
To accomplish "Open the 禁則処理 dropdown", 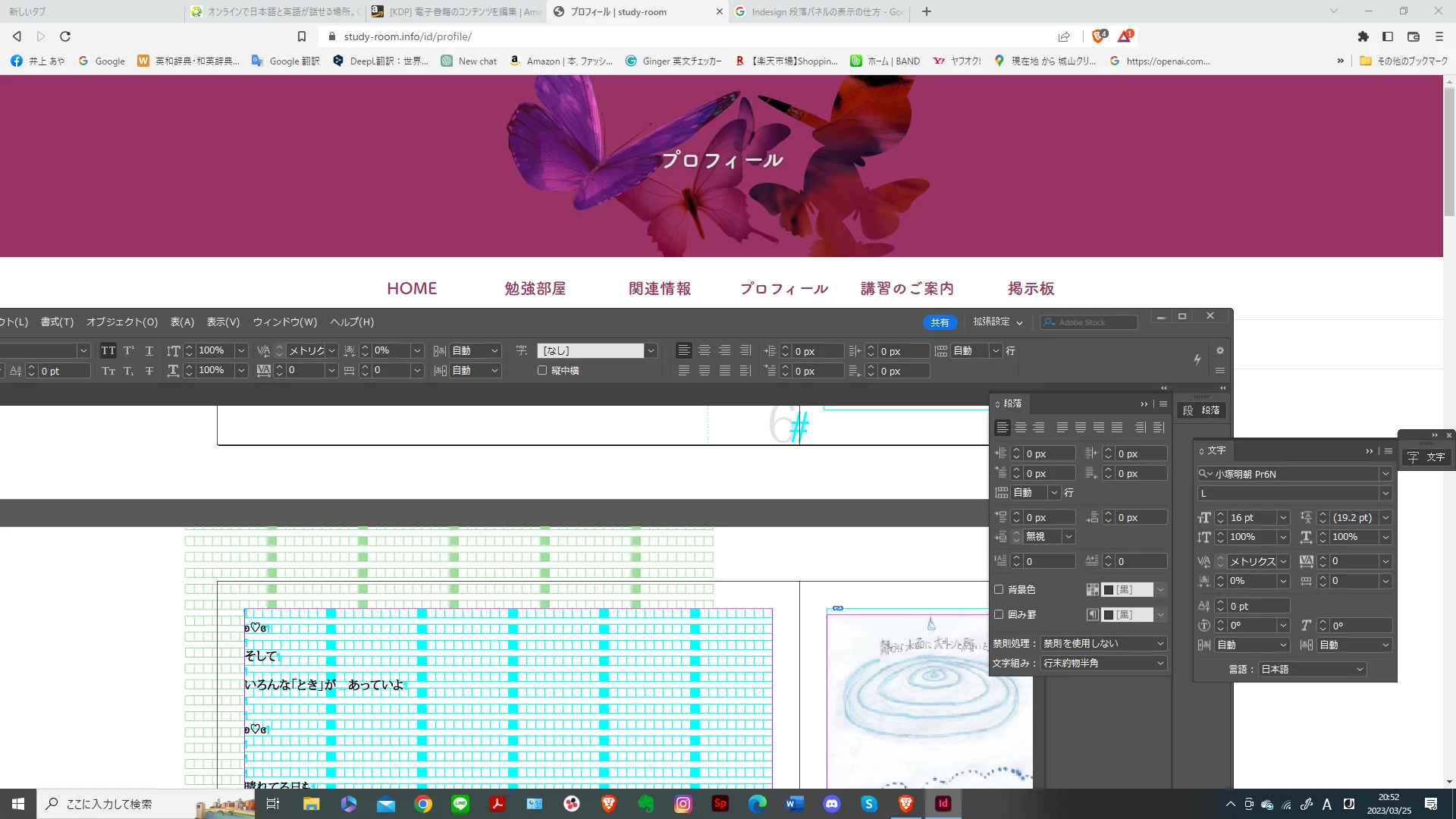I will [1103, 643].
